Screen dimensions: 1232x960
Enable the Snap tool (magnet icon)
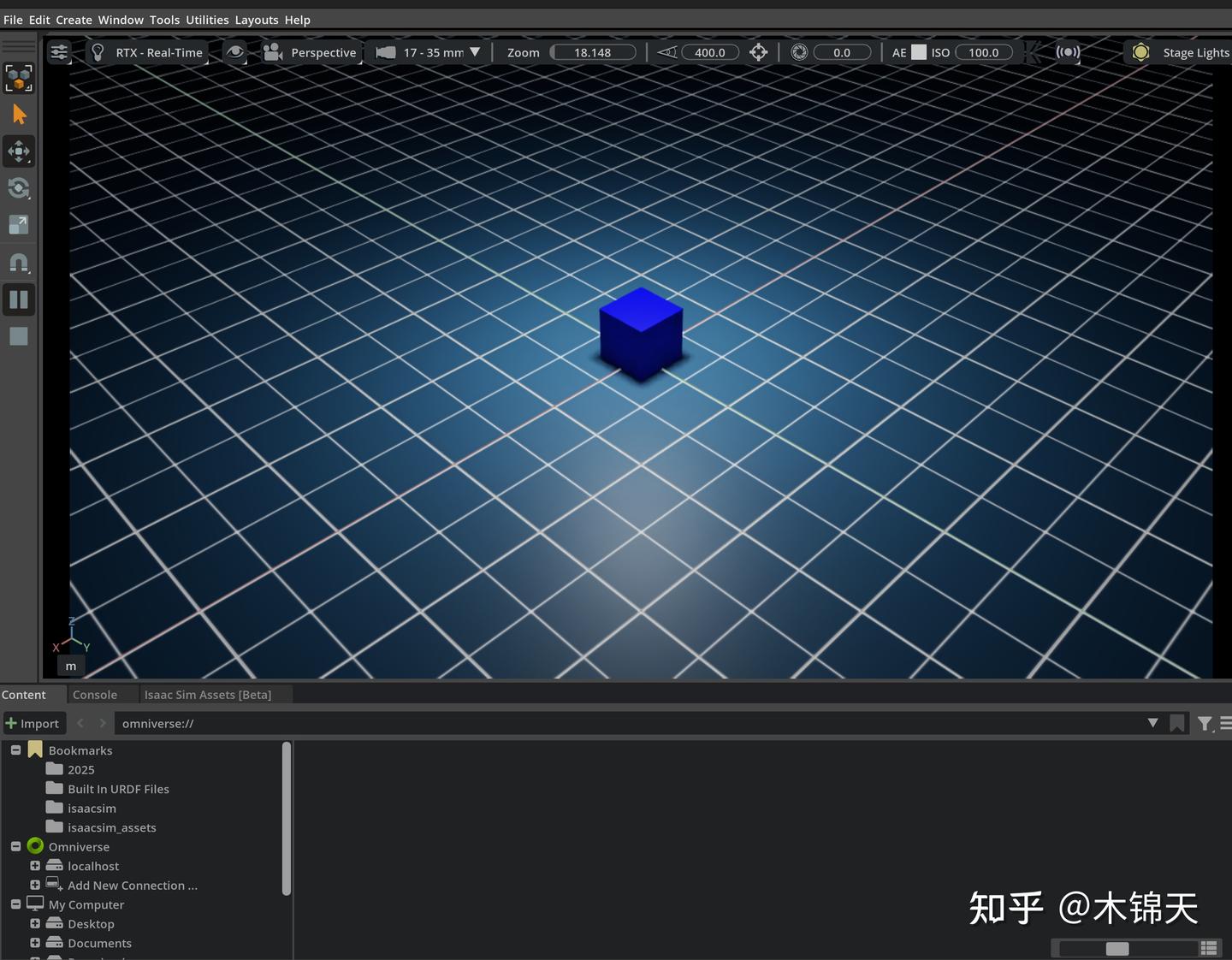(x=19, y=262)
